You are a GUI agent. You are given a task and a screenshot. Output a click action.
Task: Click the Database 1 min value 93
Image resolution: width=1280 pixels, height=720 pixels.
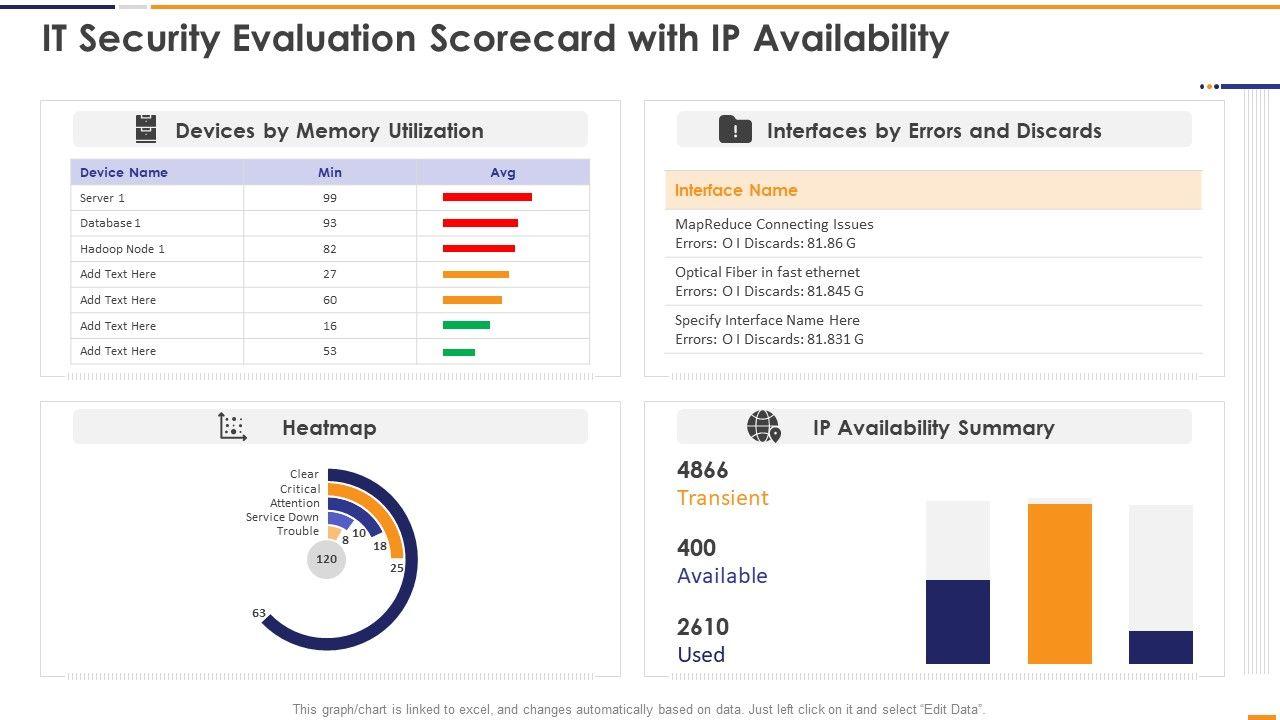[329, 223]
